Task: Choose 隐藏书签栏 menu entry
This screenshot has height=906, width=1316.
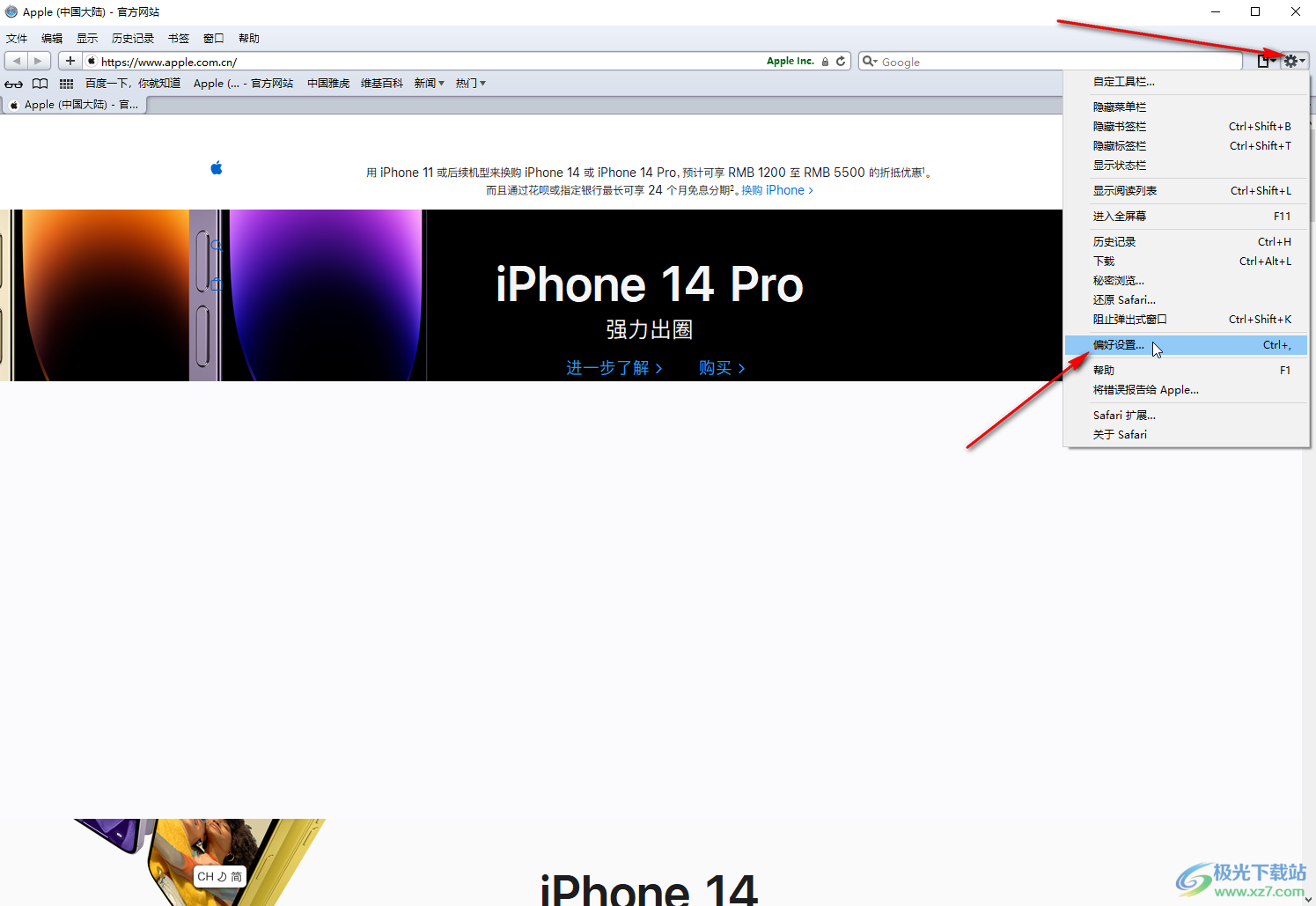Action: [1186, 126]
